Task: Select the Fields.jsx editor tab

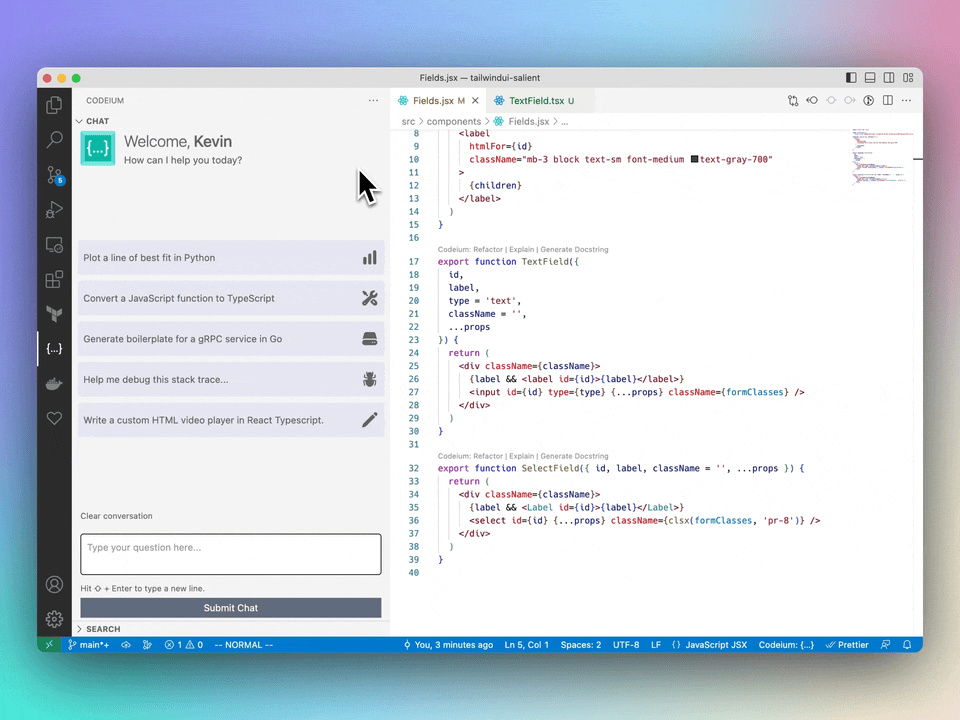Action: (432, 101)
